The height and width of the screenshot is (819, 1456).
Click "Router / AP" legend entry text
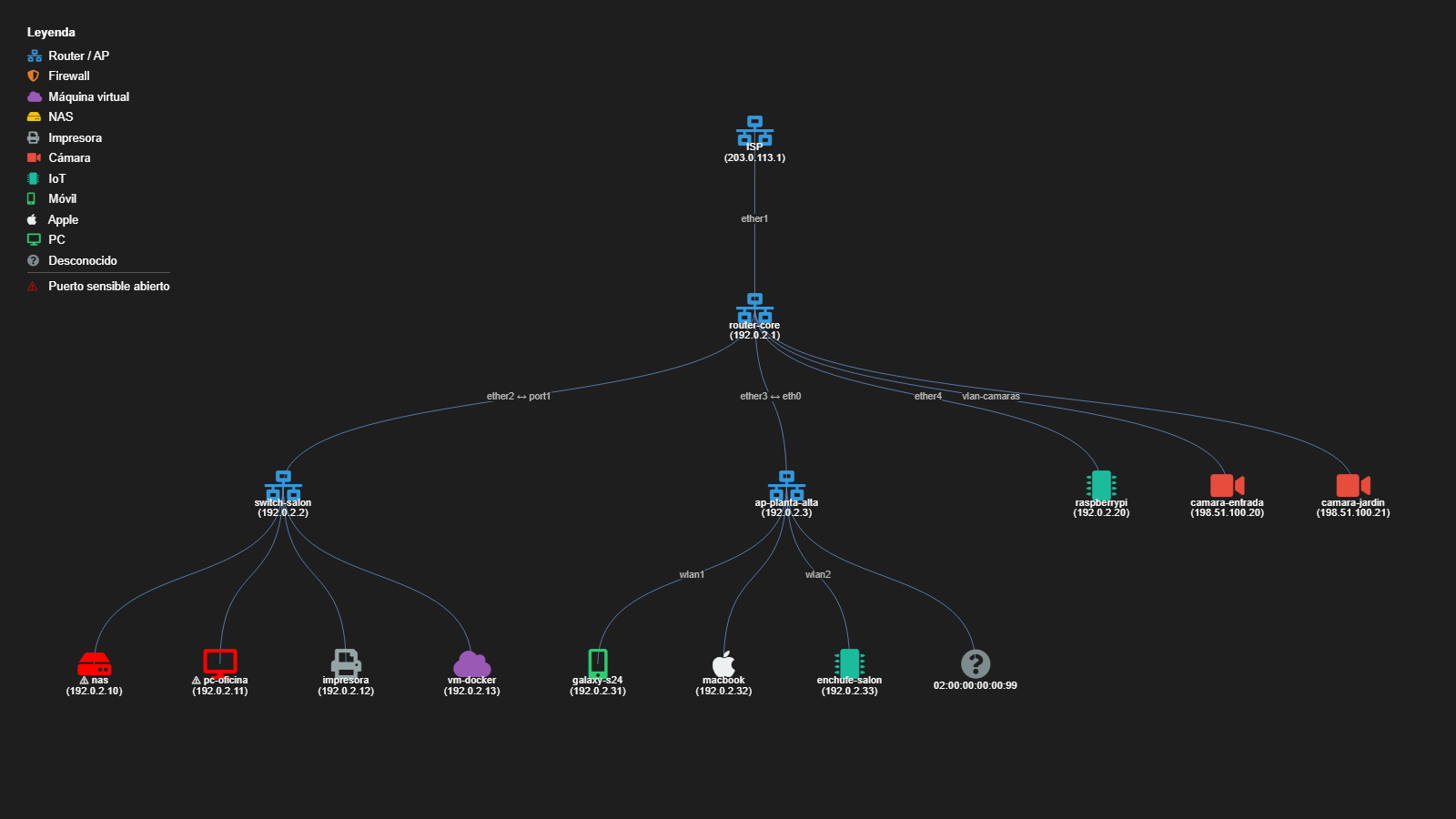tap(79, 56)
